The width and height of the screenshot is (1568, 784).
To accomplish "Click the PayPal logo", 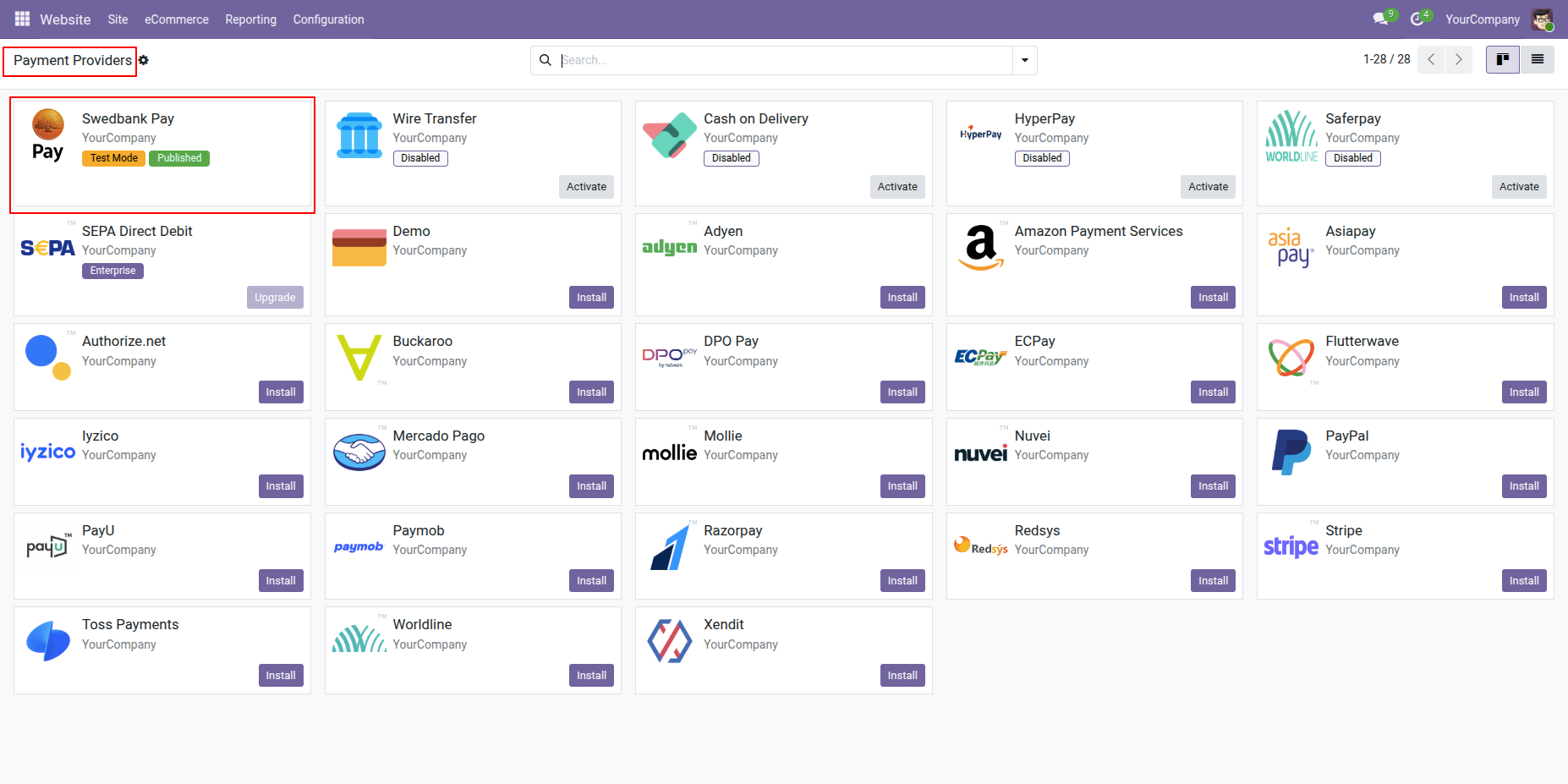I will coord(1291,452).
